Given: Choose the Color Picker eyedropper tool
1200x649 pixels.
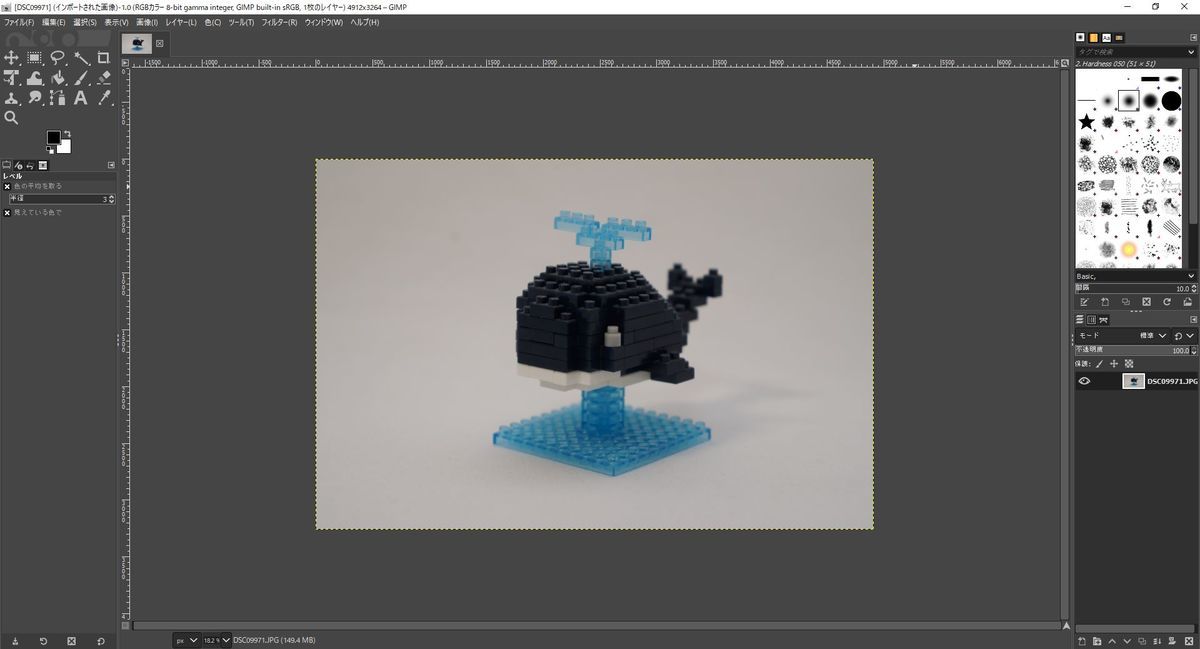Looking at the screenshot, I should tap(104, 98).
